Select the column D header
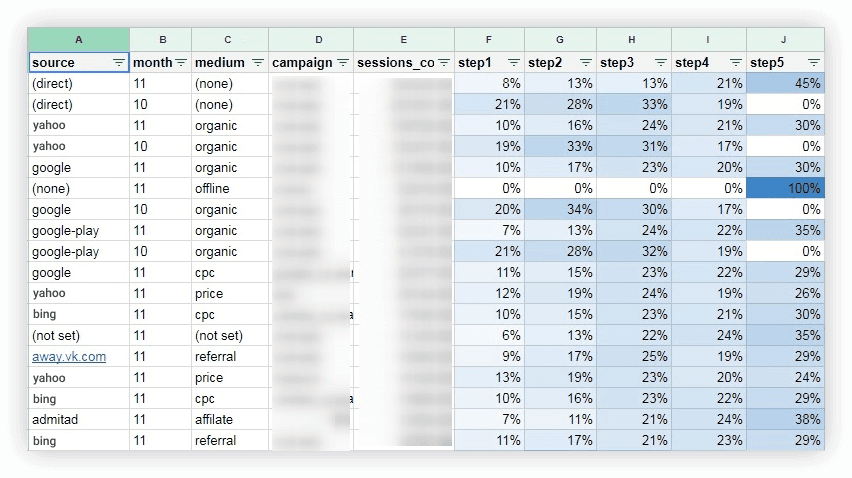Viewport: 852px width, 478px height. [x=319, y=40]
